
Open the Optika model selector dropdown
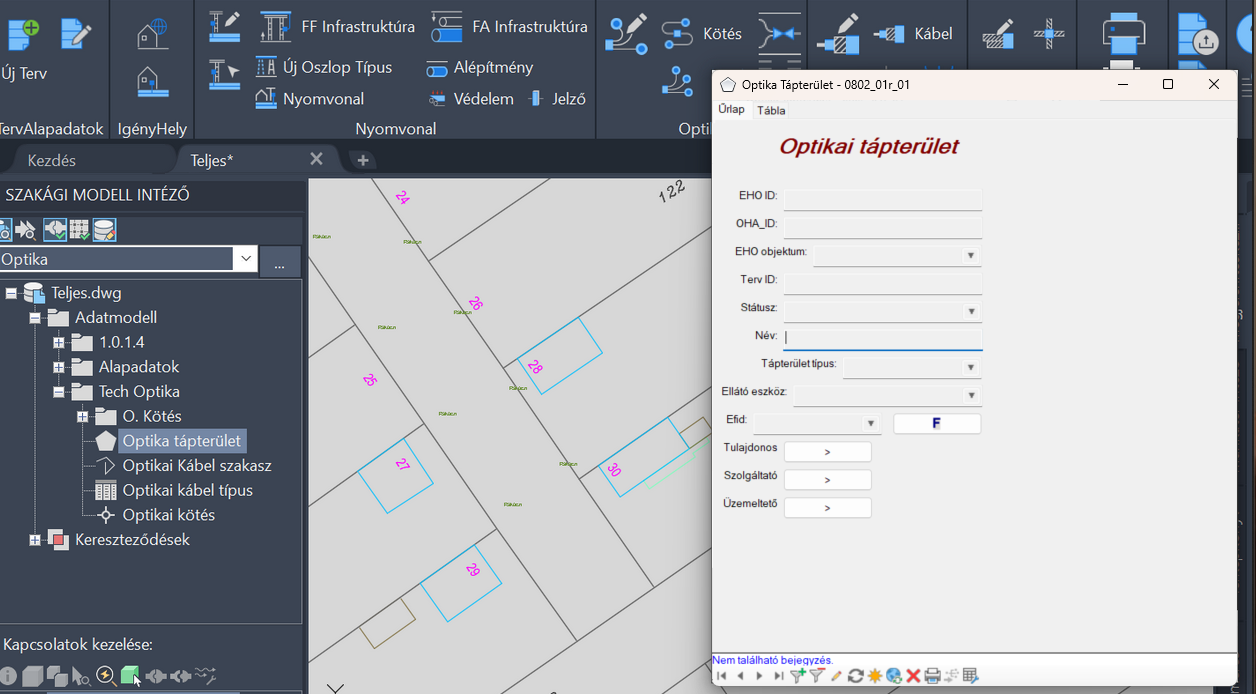(245, 259)
